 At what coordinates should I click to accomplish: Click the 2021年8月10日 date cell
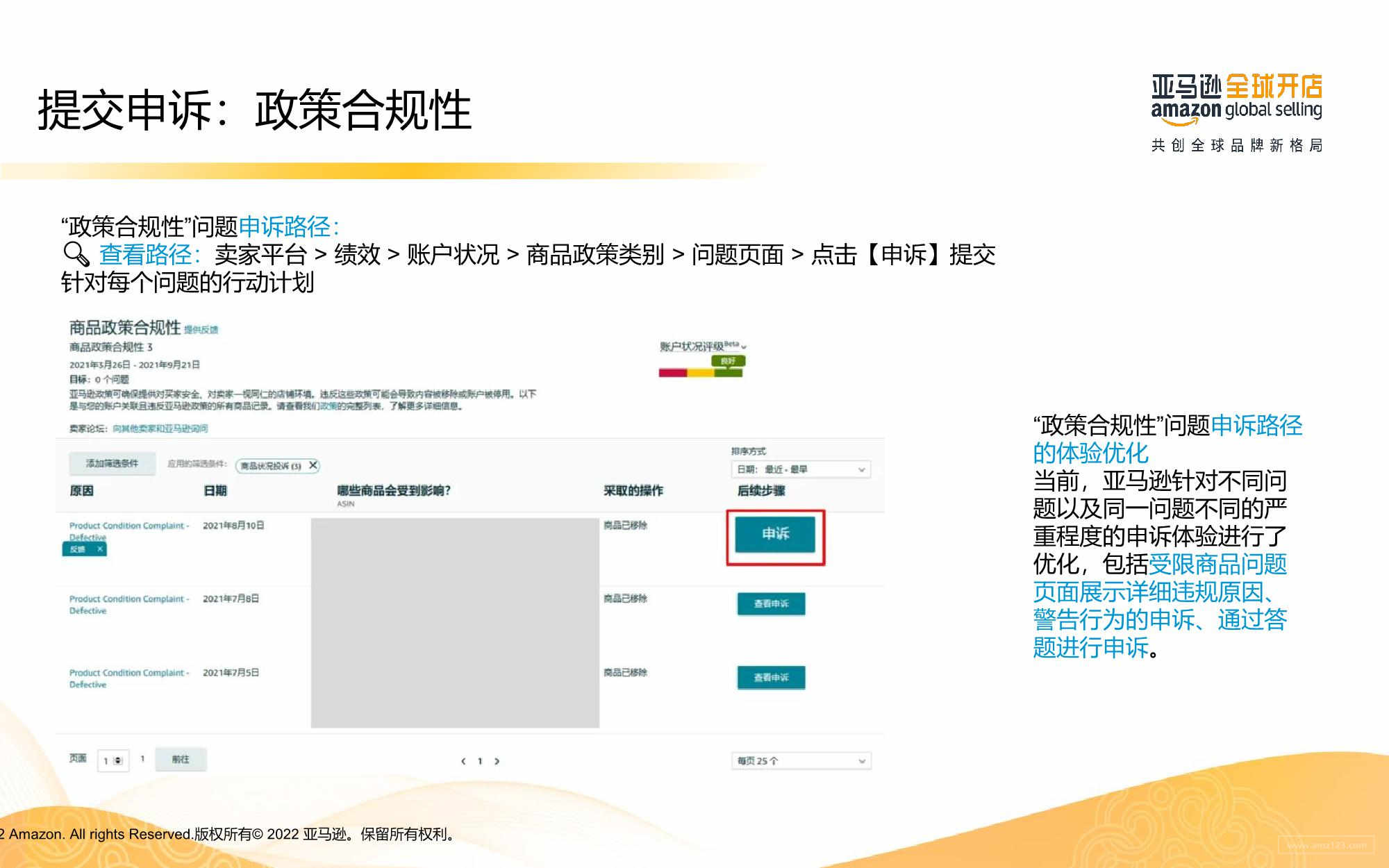[x=233, y=526]
